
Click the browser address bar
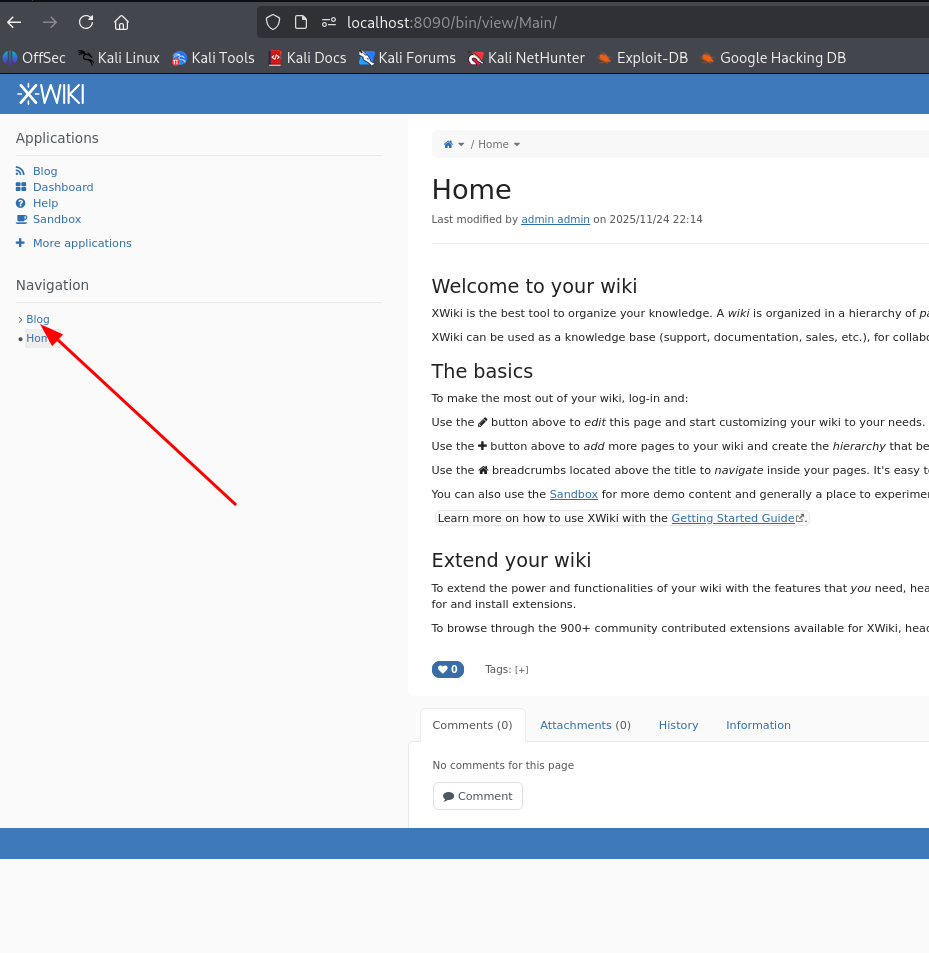pos(600,22)
